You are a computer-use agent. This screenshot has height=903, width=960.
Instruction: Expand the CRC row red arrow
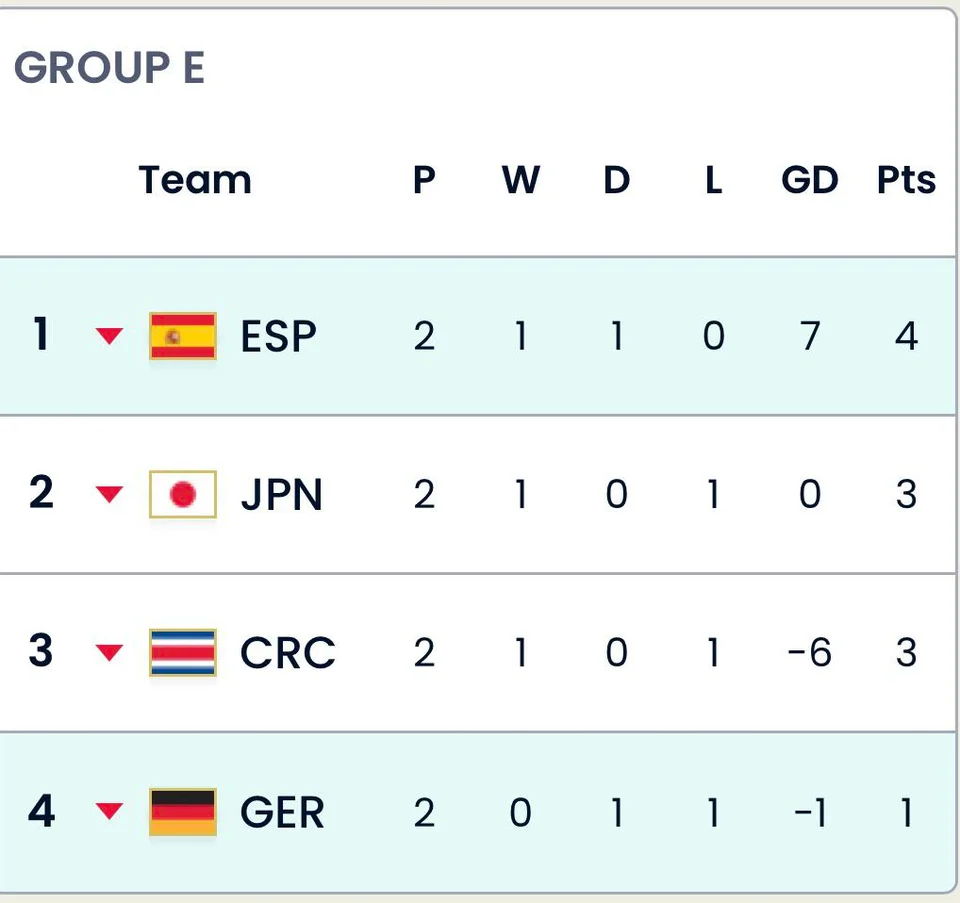[109, 653]
